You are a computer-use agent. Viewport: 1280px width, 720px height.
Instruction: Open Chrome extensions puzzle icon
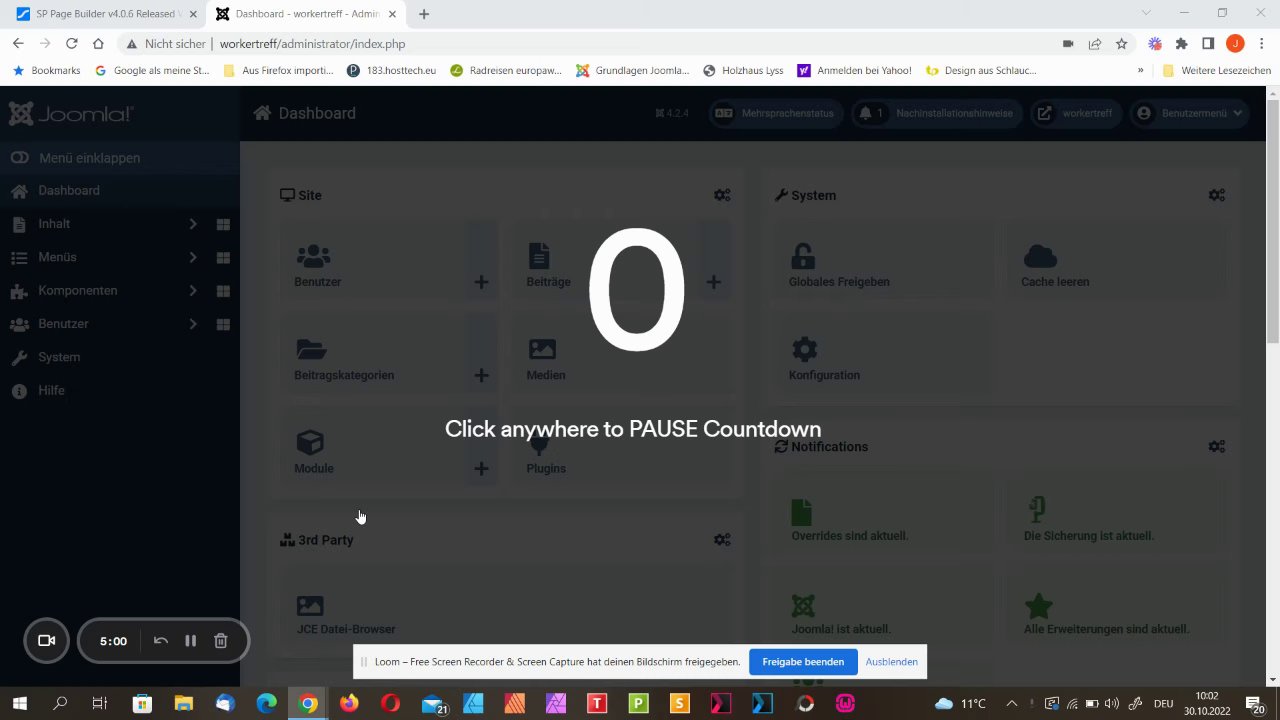(1181, 44)
